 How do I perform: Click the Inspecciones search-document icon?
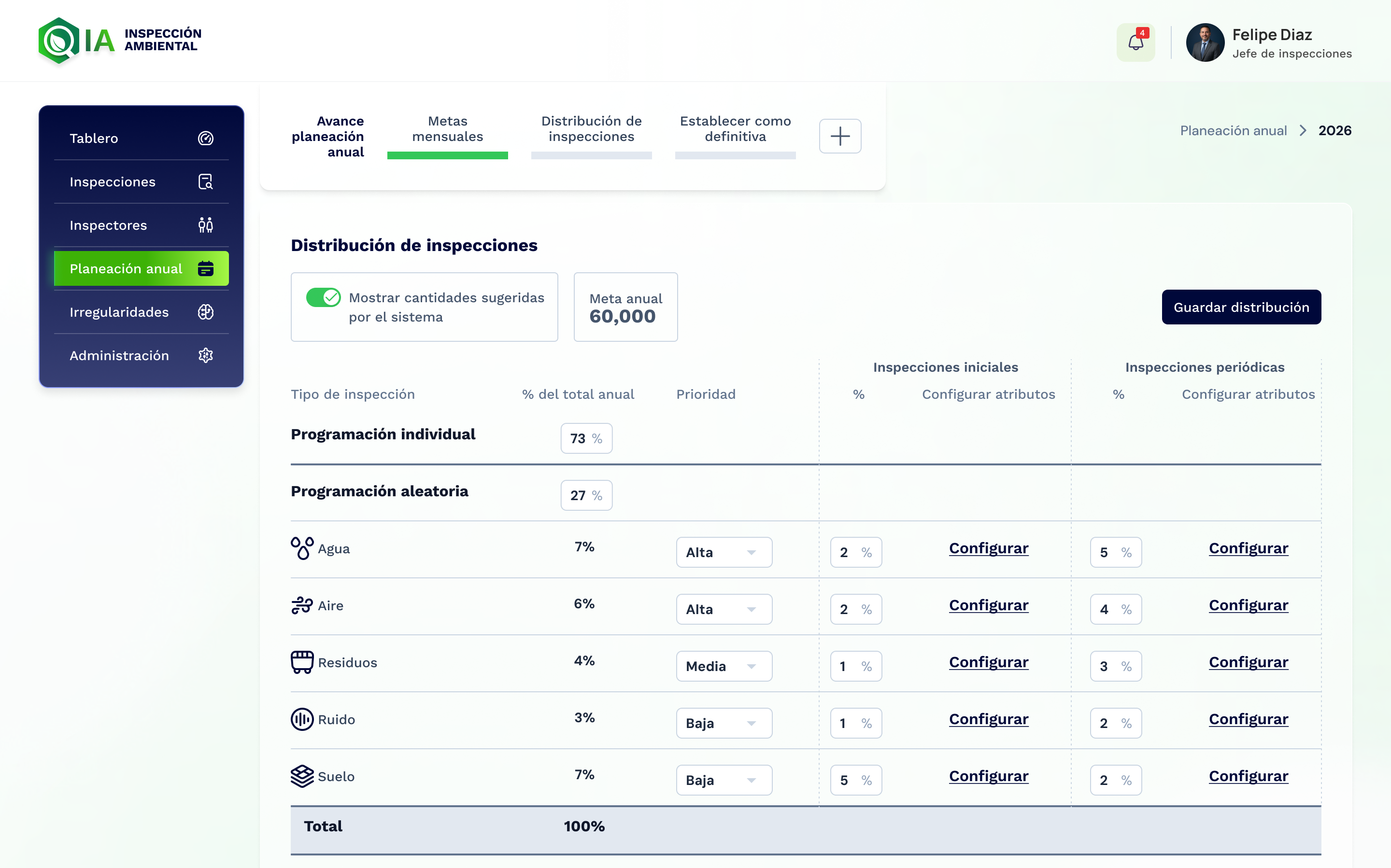tap(206, 182)
